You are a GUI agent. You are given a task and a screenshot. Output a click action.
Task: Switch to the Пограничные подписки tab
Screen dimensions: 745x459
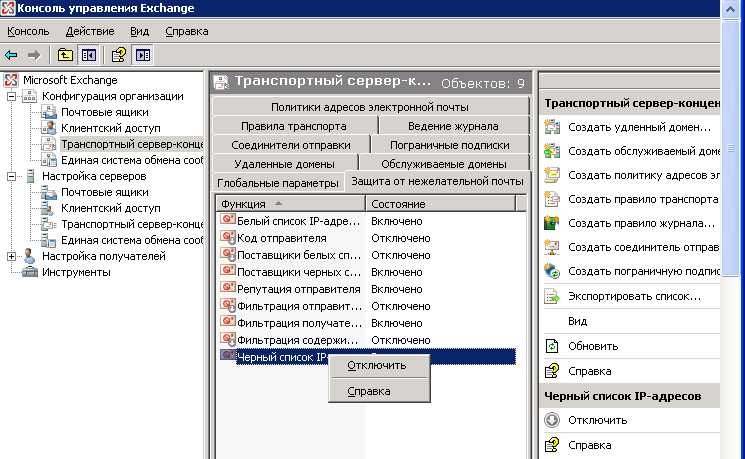point(450,145)
